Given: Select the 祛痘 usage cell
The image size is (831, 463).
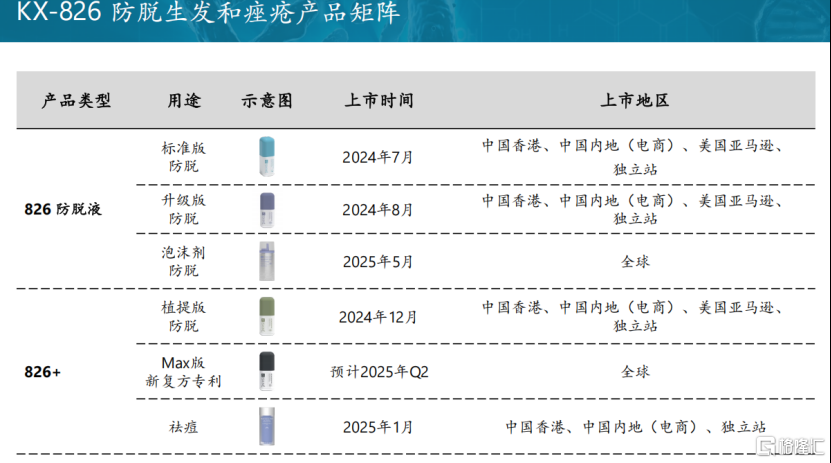Looking at the screenshot, I should click(x=183, y=427).
